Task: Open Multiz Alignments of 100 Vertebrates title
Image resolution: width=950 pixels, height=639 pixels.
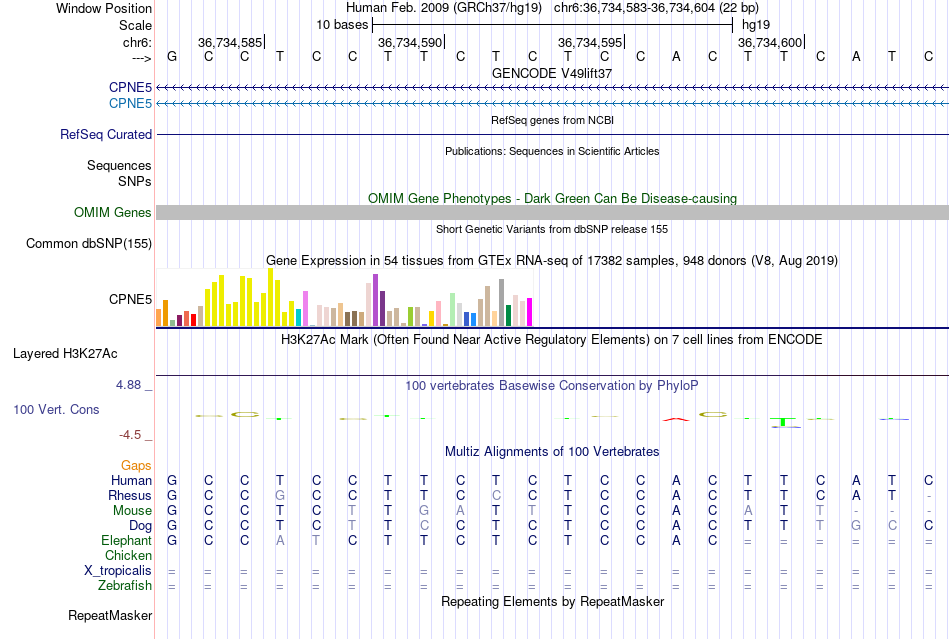Action: point(552,451)
